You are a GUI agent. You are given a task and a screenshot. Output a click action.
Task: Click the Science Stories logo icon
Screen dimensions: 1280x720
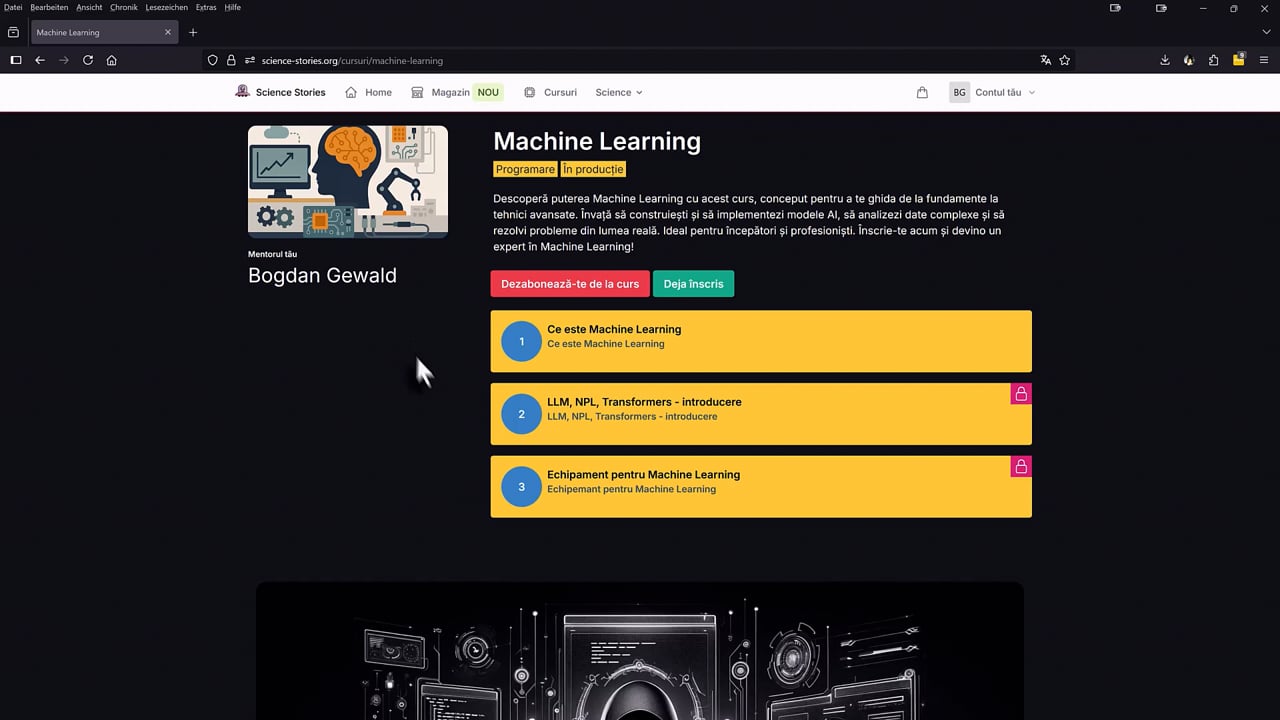pyautogui.click(x=242, y=92)
